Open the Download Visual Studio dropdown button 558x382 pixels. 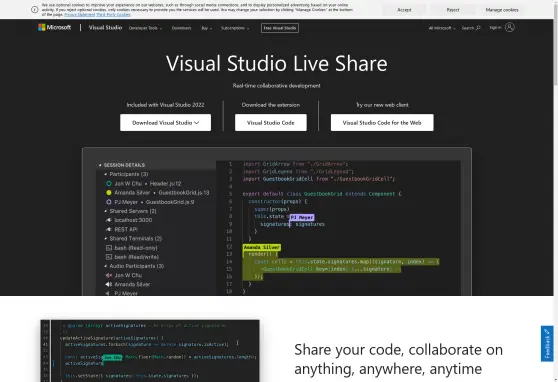tap(165, 122)
